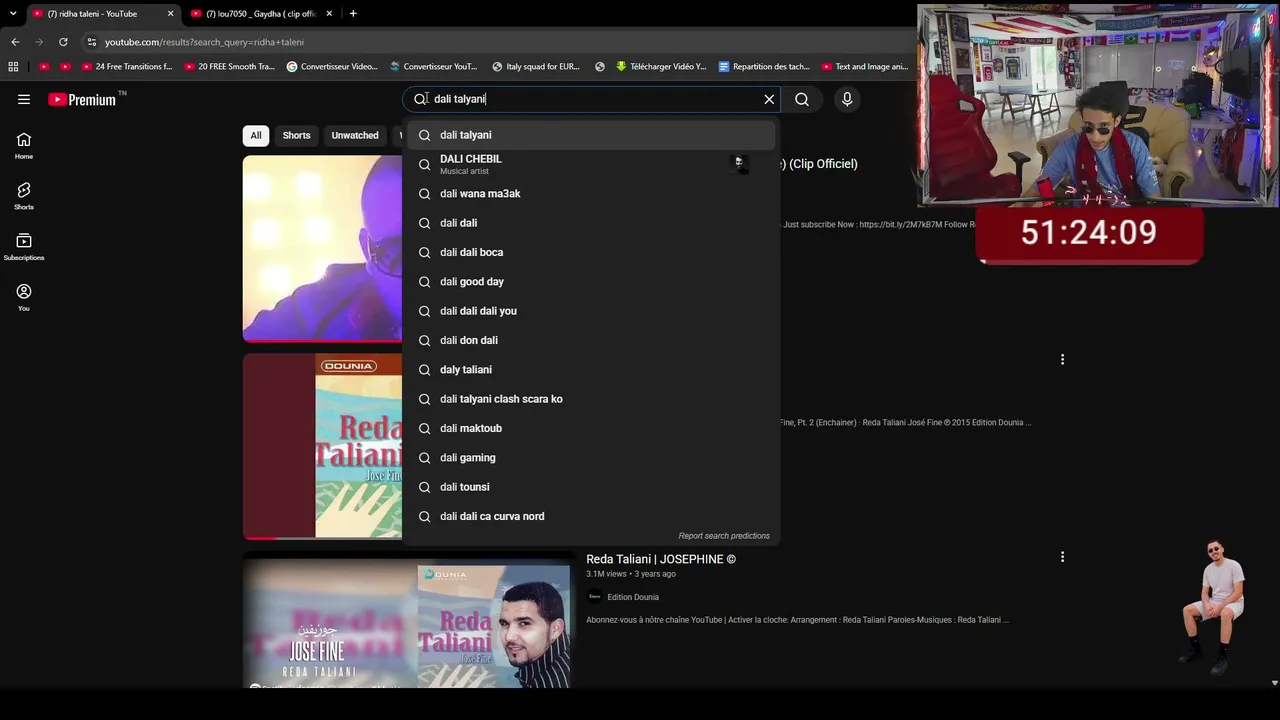Choose the 'dali dali boca' suggestion
This screenshot has width=1280, height=720.
pos(591,252)
